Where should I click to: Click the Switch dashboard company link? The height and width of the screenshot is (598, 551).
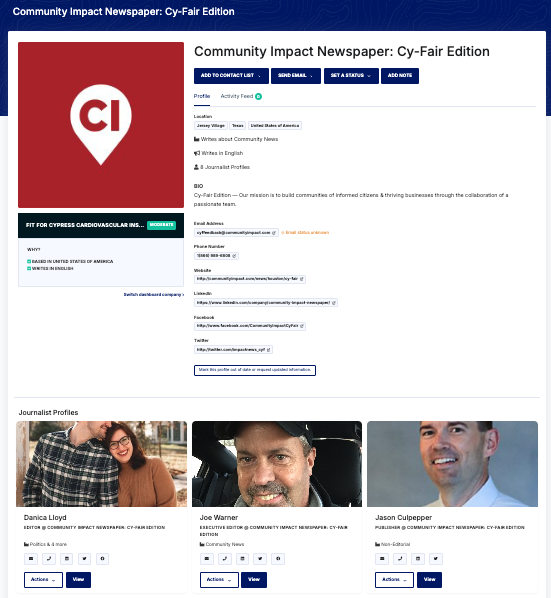click(154, 294)
